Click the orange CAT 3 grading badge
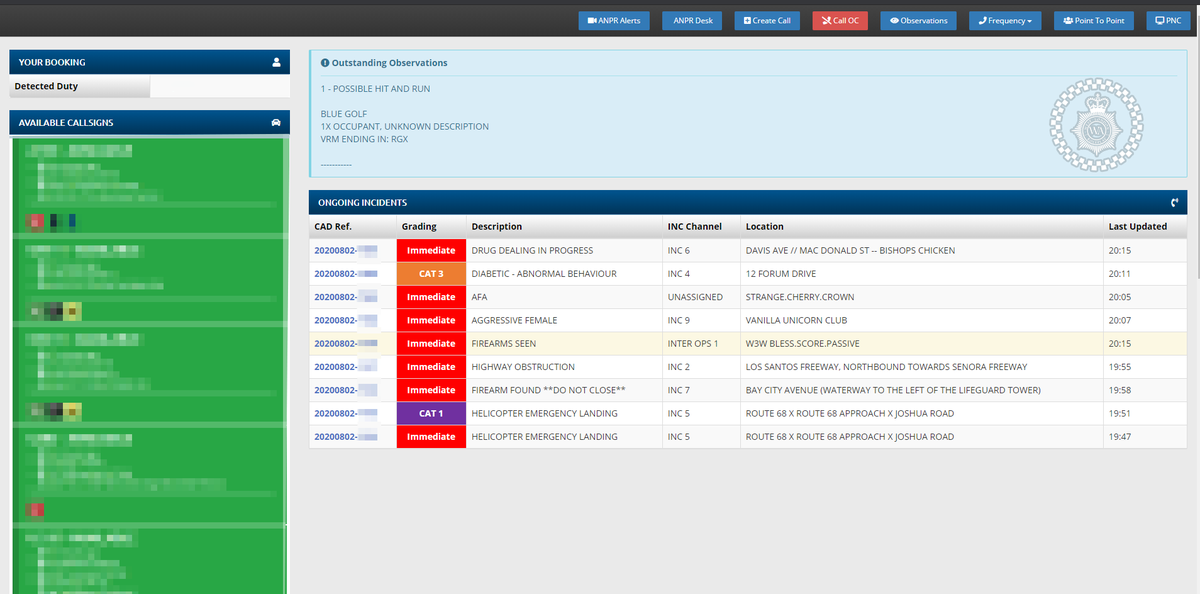This screenshot has width=1200, height=594. point(431,274)
